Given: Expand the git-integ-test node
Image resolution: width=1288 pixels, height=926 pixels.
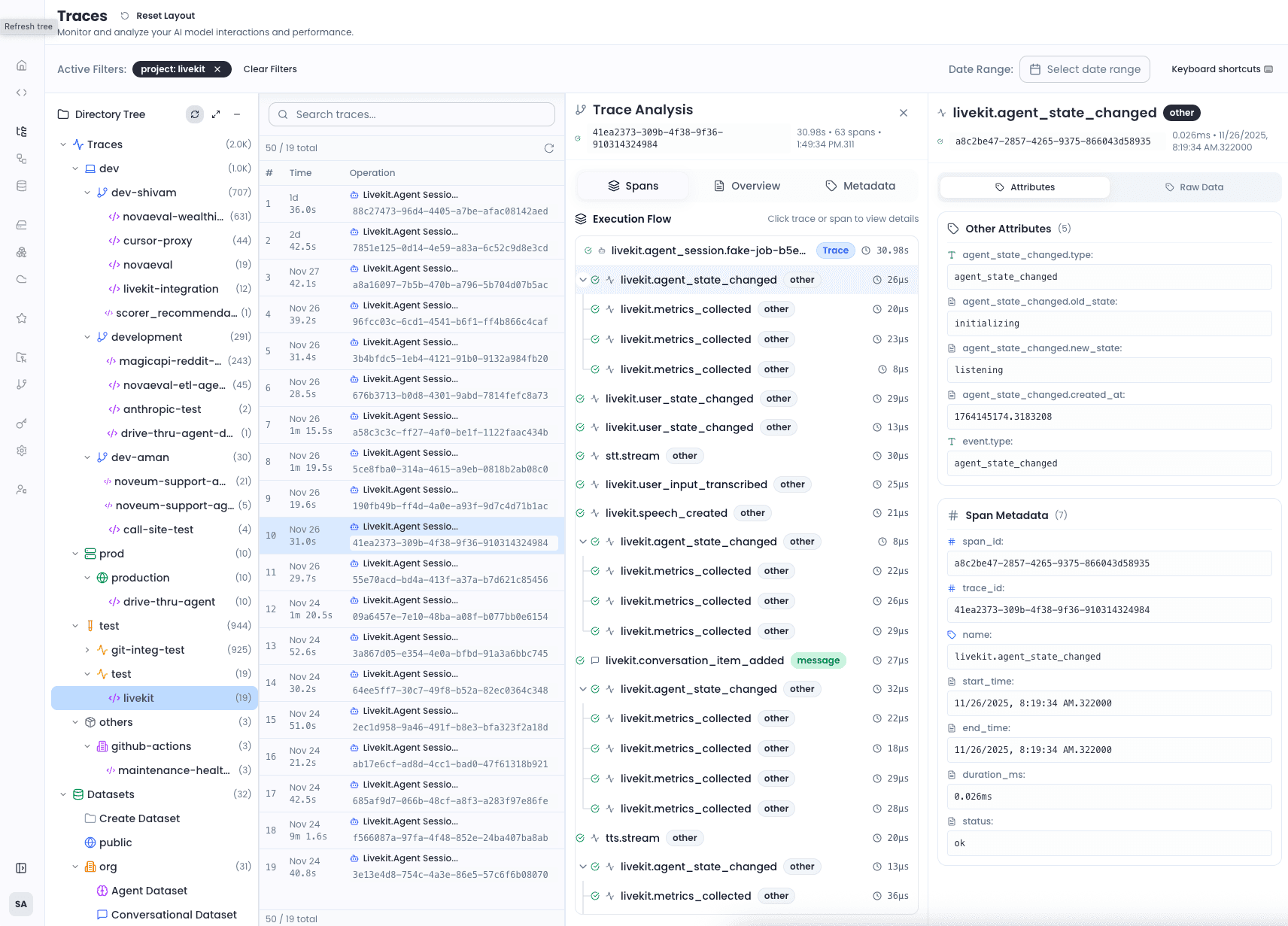Looking at the screenshot, I should click(x=87, y=649).
